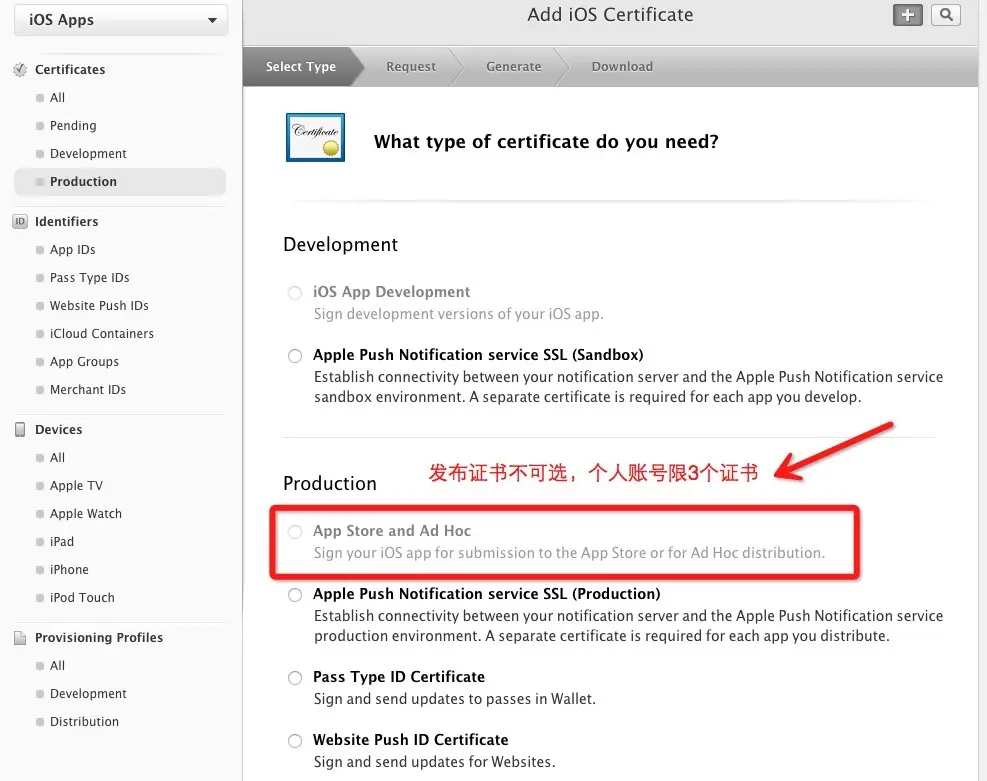987x781 pixels.
Task: Click the certificate illustration thumbnail
Action: click(x=315, y=137)
